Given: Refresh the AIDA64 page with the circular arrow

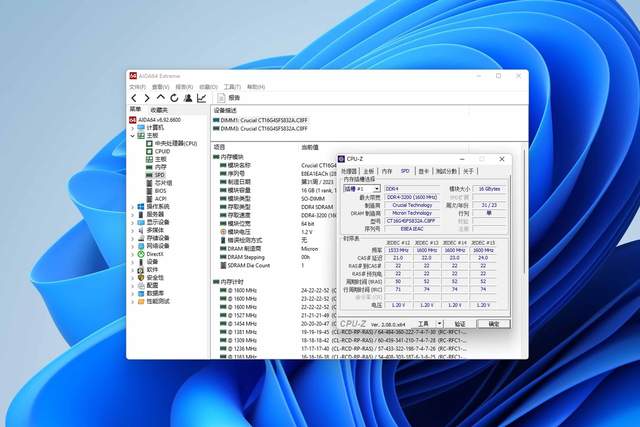Looking at the screenshot, I should [x=174, y=98].
